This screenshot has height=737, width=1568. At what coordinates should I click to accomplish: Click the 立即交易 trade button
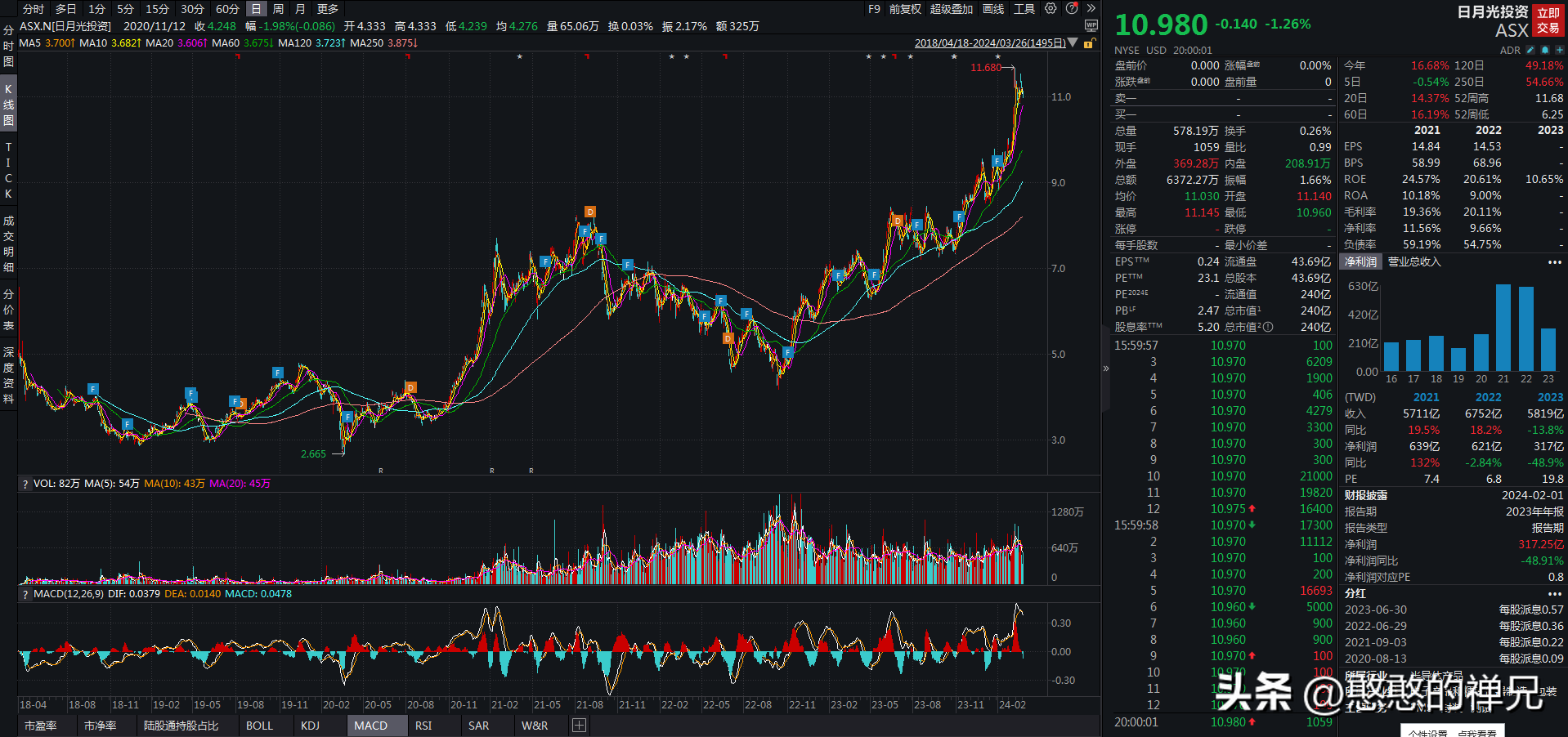1548,20
